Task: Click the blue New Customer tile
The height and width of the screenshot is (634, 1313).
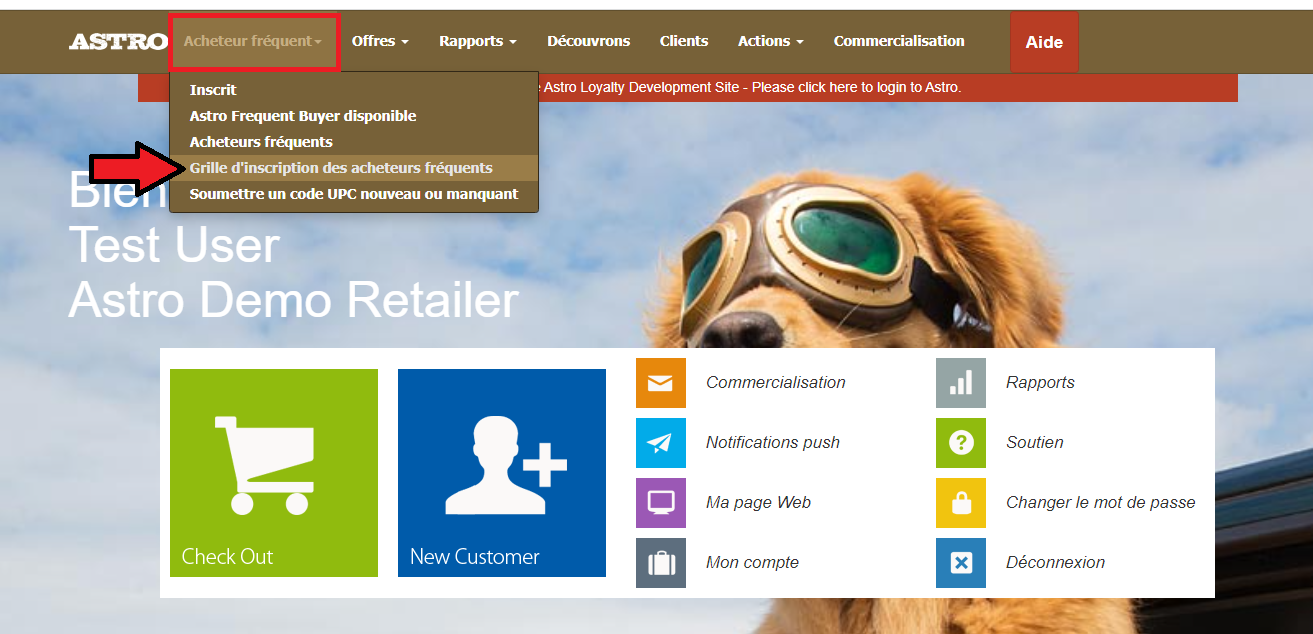Action: point(502,473)
